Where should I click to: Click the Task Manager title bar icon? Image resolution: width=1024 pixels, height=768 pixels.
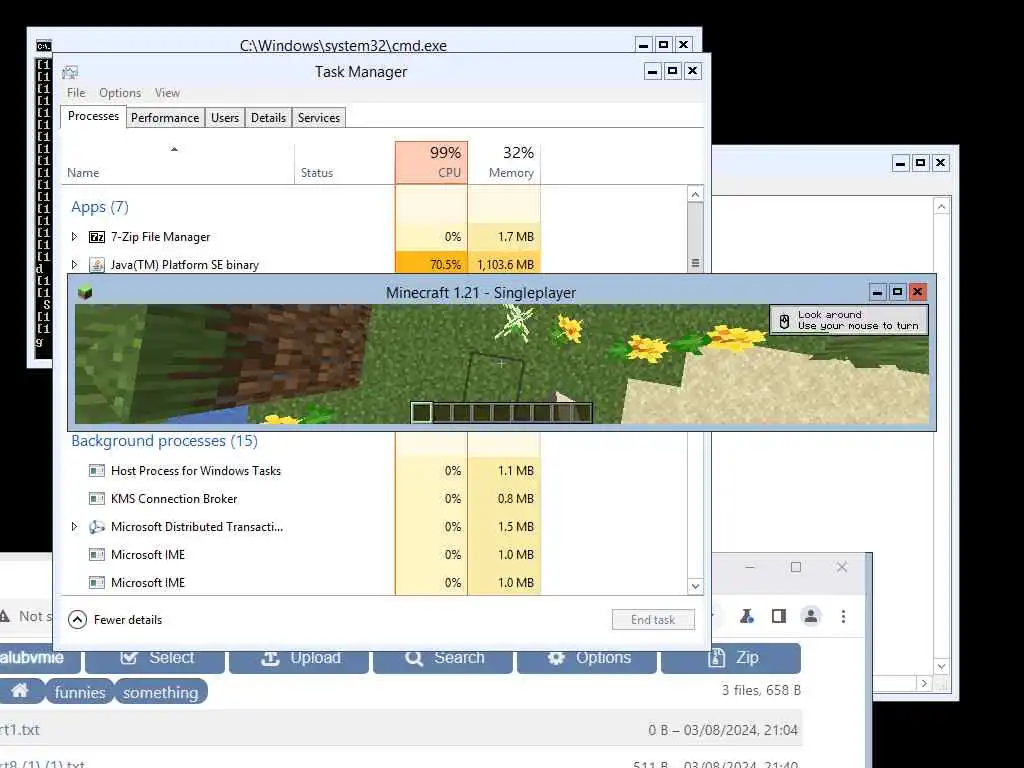click(71, 72)
